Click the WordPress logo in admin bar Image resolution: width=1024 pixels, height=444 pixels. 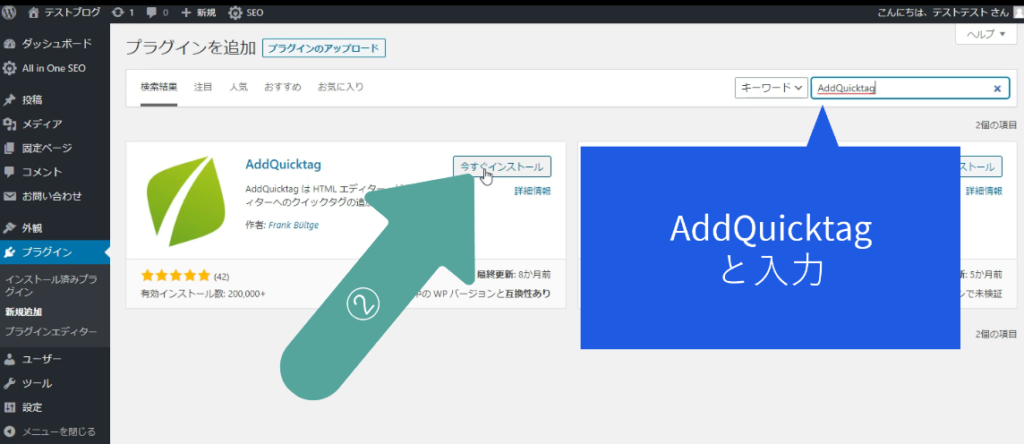(x=9, y=12)
